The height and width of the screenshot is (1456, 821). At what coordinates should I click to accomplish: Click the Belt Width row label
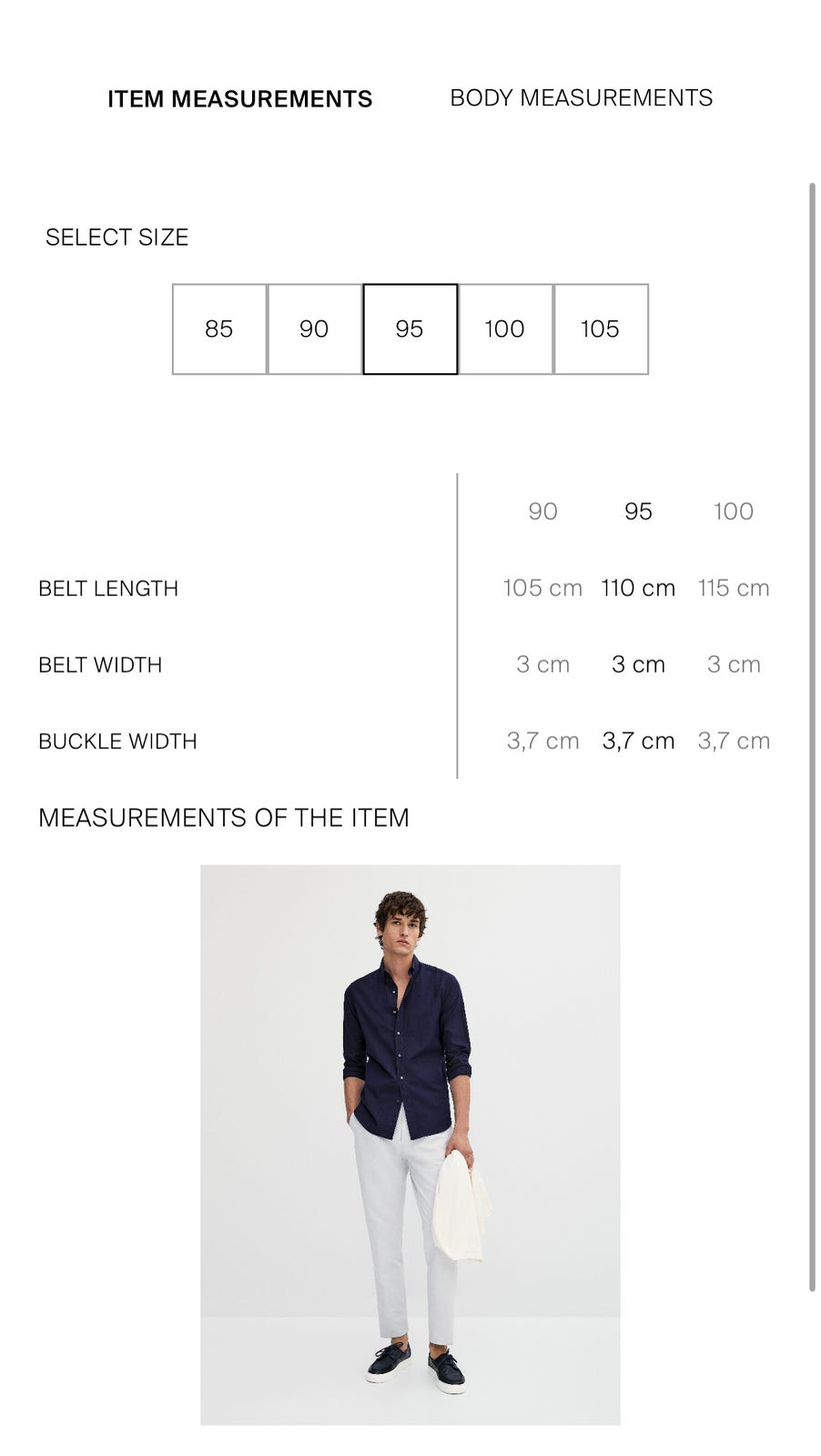point(100,665)
